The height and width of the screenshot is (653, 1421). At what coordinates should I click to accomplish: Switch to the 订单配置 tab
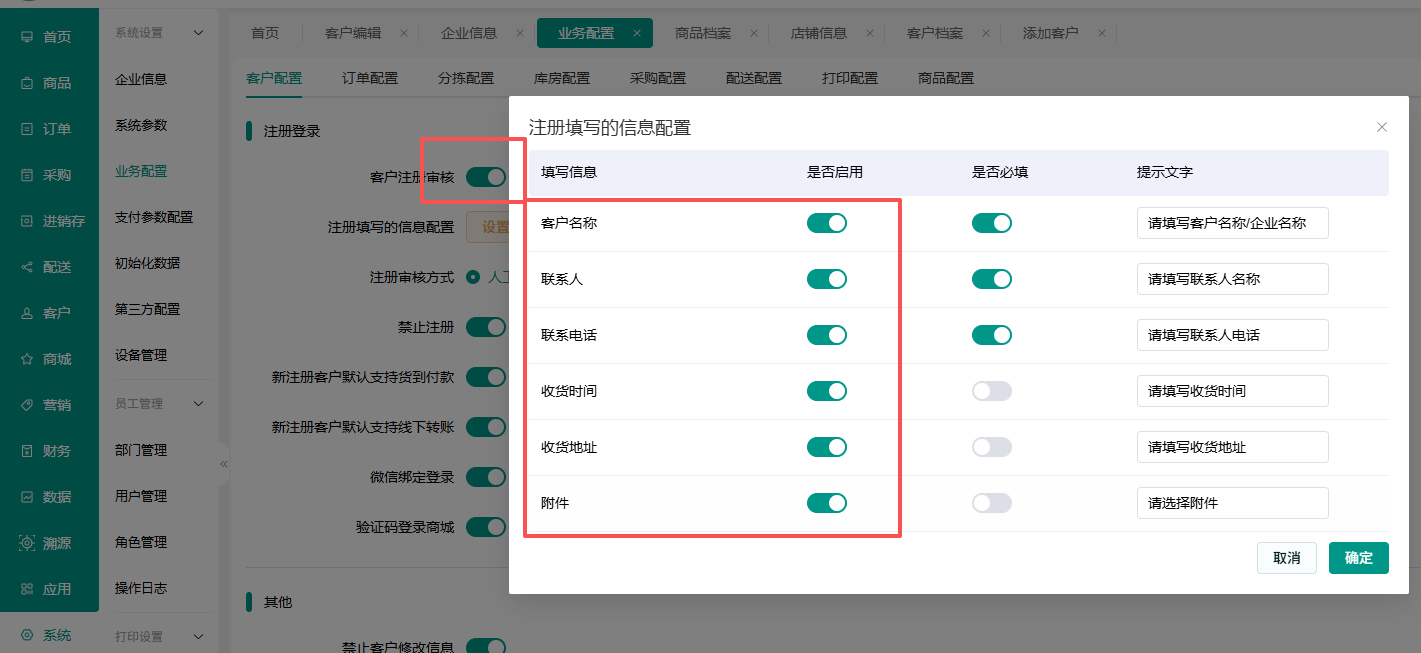[370, 78]
